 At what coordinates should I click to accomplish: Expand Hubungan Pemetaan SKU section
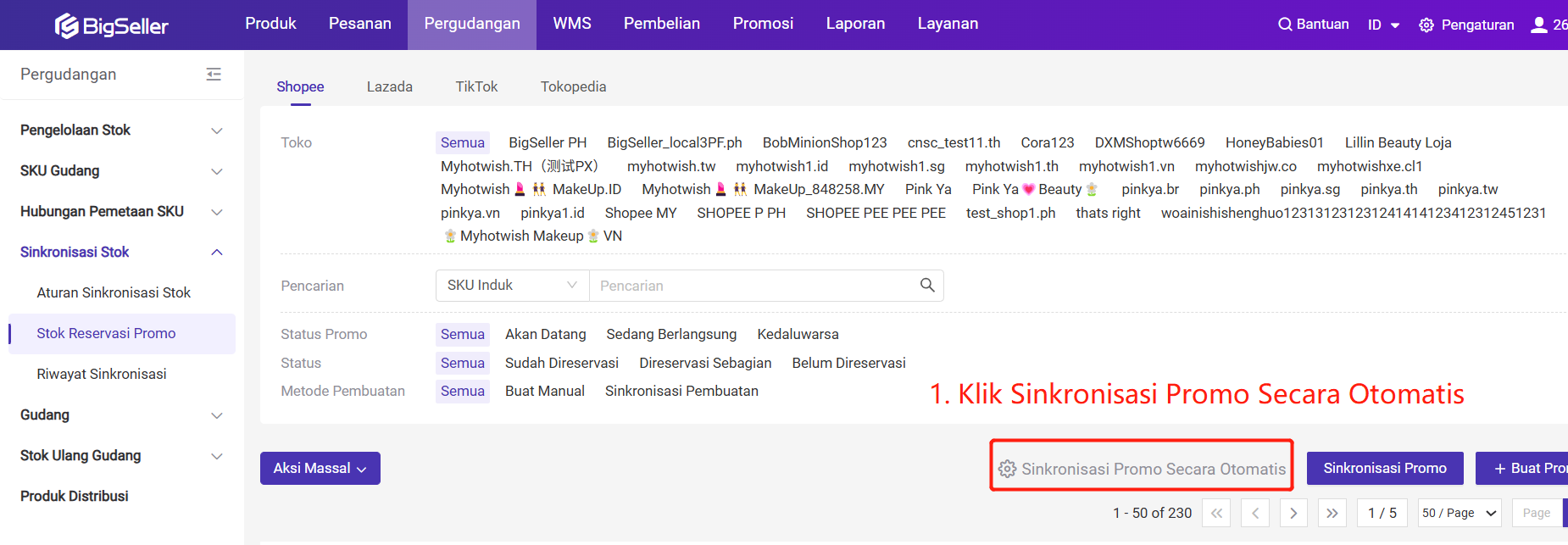click(x=217, y=212)
